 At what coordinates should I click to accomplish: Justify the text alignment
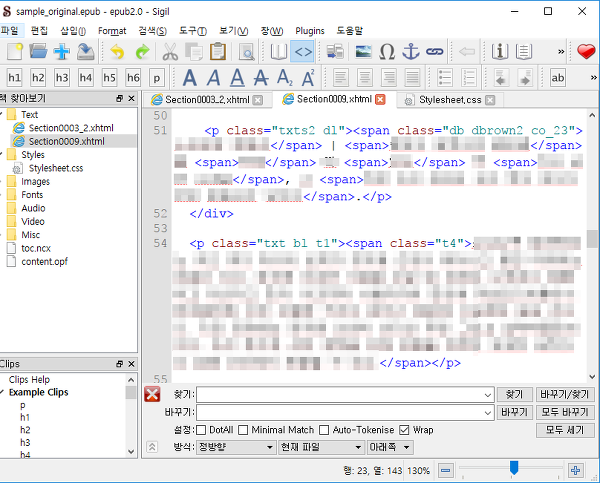tap(412, 78)
